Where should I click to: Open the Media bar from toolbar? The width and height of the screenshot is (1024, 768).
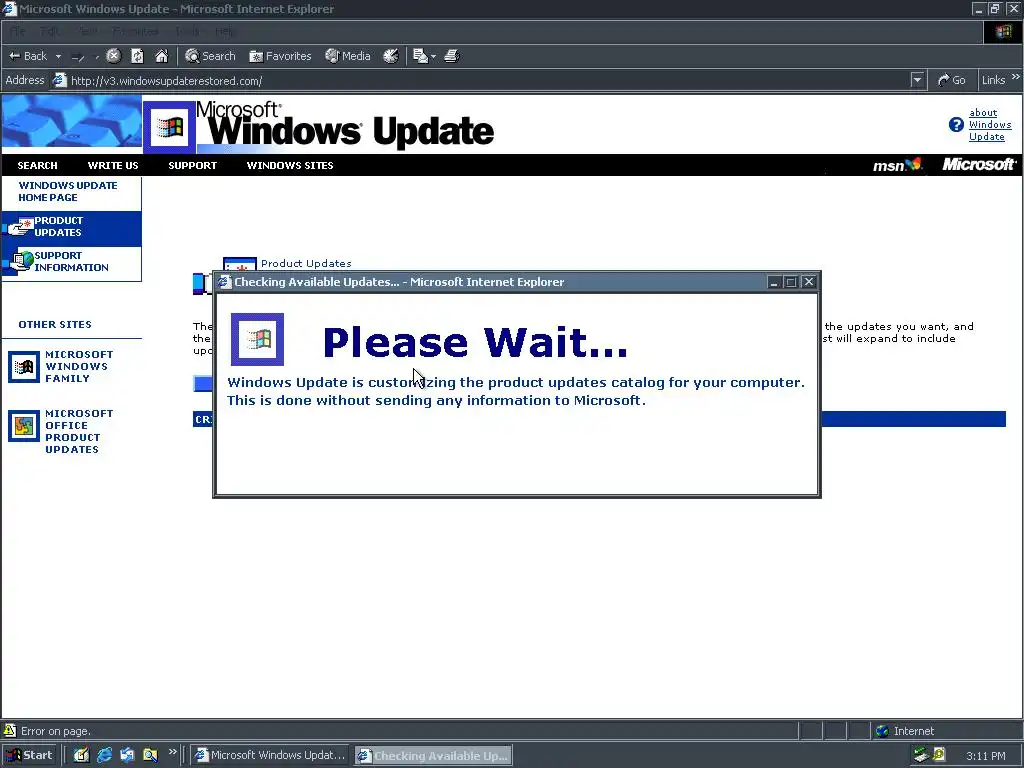pyautogui.click(x=347, y=56)
